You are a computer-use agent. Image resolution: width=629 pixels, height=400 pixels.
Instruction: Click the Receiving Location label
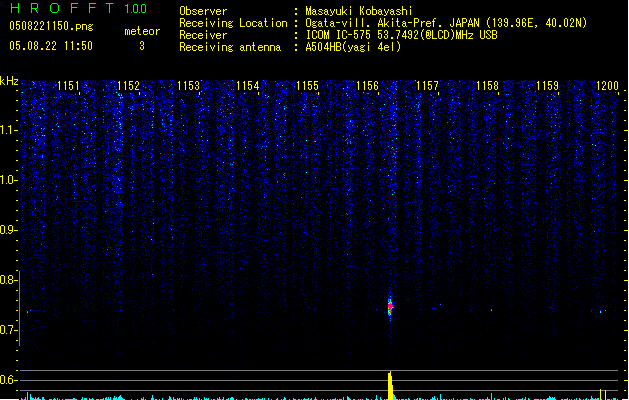pyautogui.click(x=233, y=23)
